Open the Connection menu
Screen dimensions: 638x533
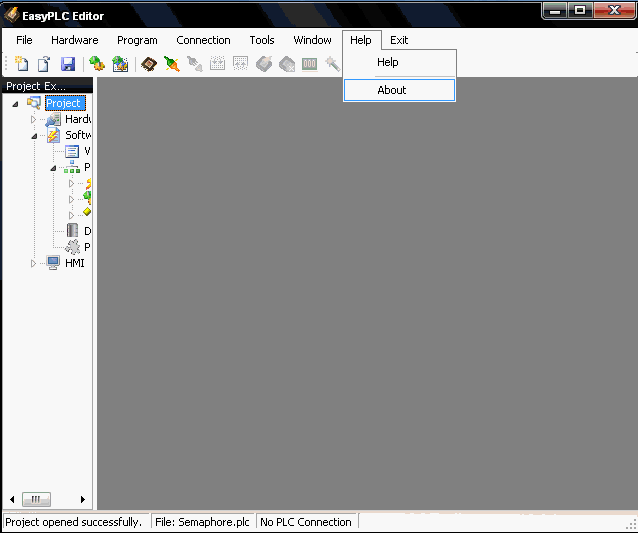point(203,40)
